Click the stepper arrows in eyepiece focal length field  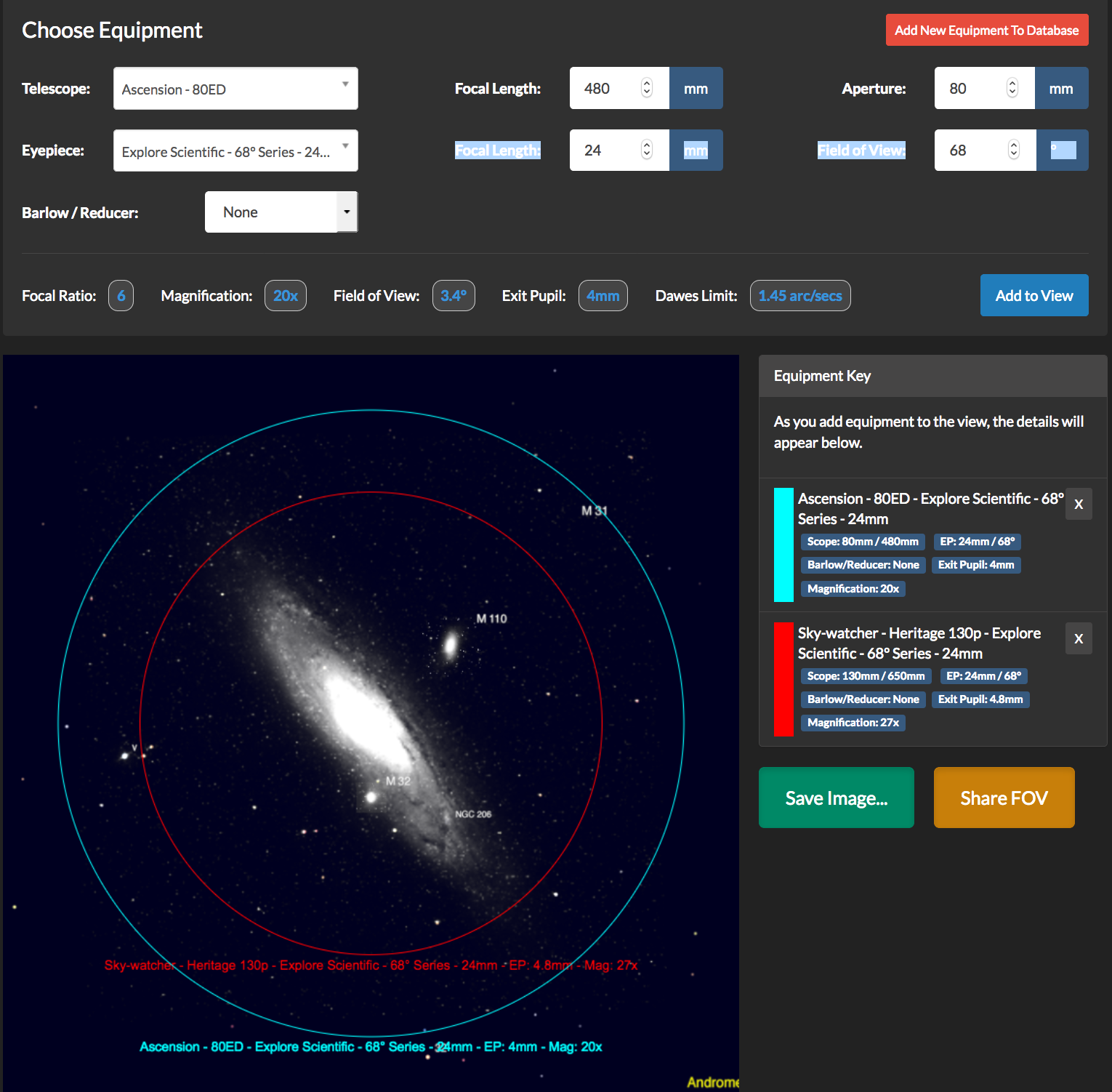[647, 150]
